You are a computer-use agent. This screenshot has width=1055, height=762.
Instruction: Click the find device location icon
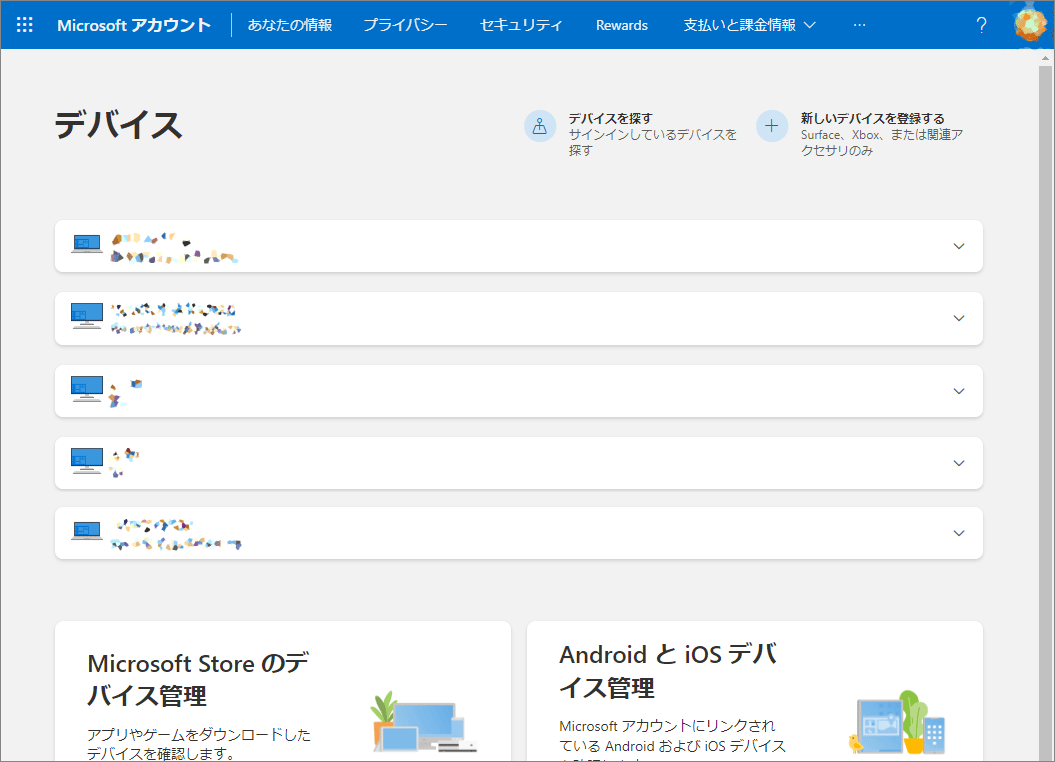coord(540,126)
